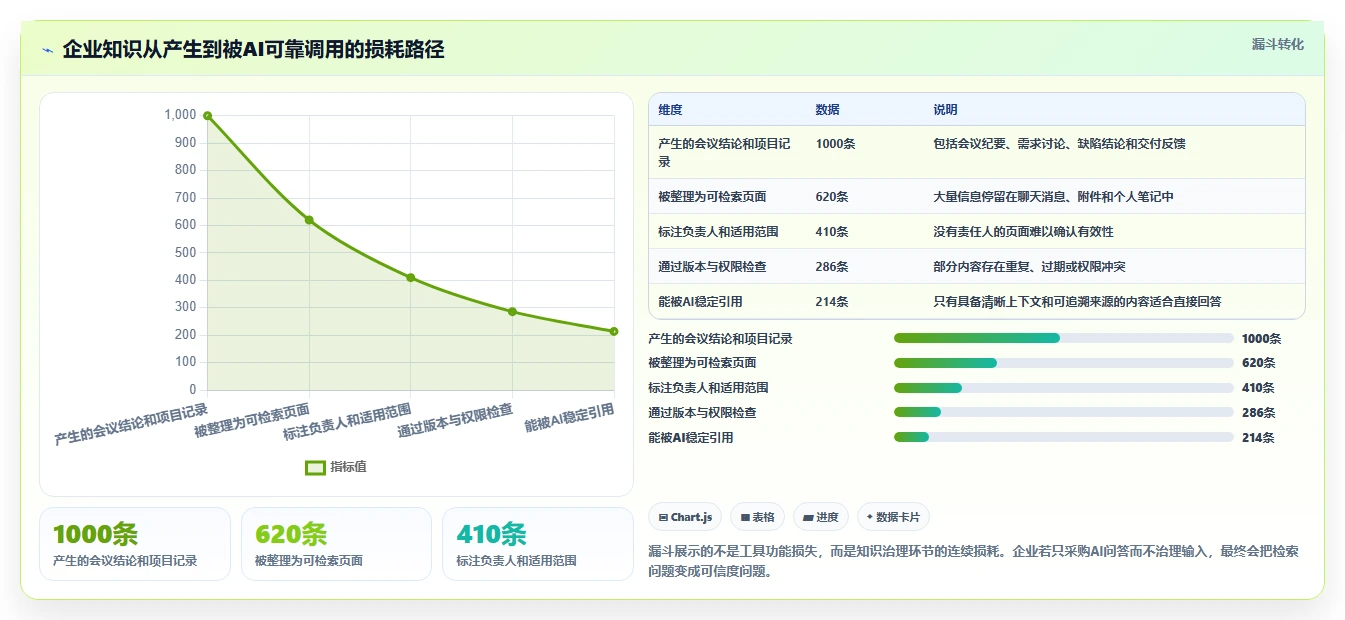
Task: Click the 漏斗转化 tag in the header
Action: tap(1277, 44)
